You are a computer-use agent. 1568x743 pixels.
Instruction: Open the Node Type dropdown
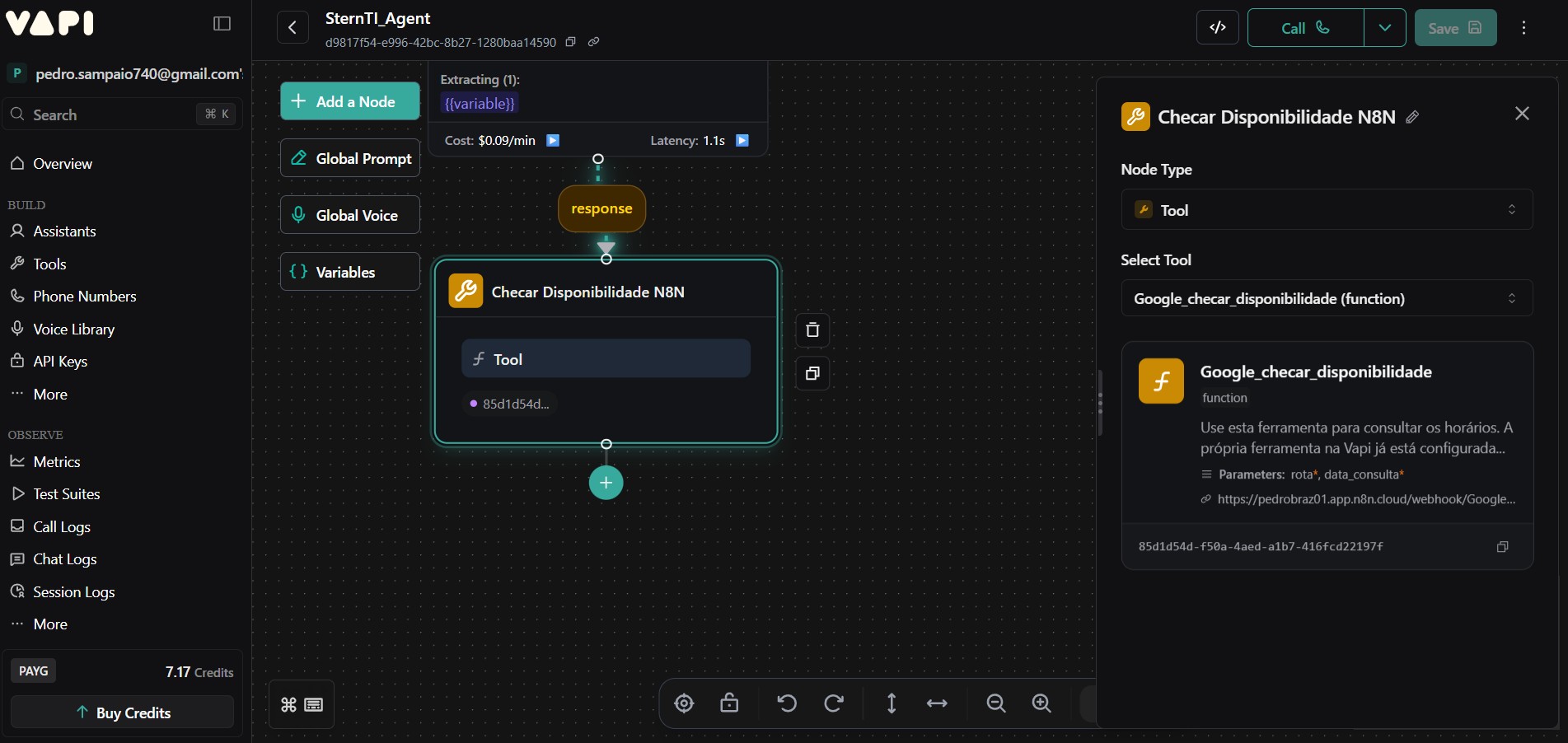tap(1327, 210)
